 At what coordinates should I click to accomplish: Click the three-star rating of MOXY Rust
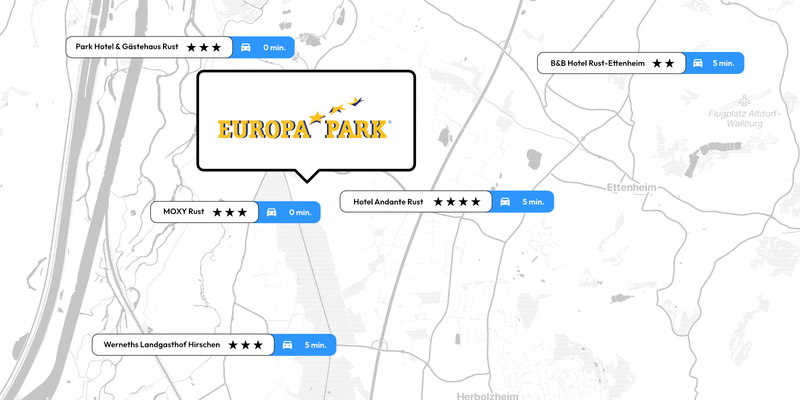[x=230, y=212]
